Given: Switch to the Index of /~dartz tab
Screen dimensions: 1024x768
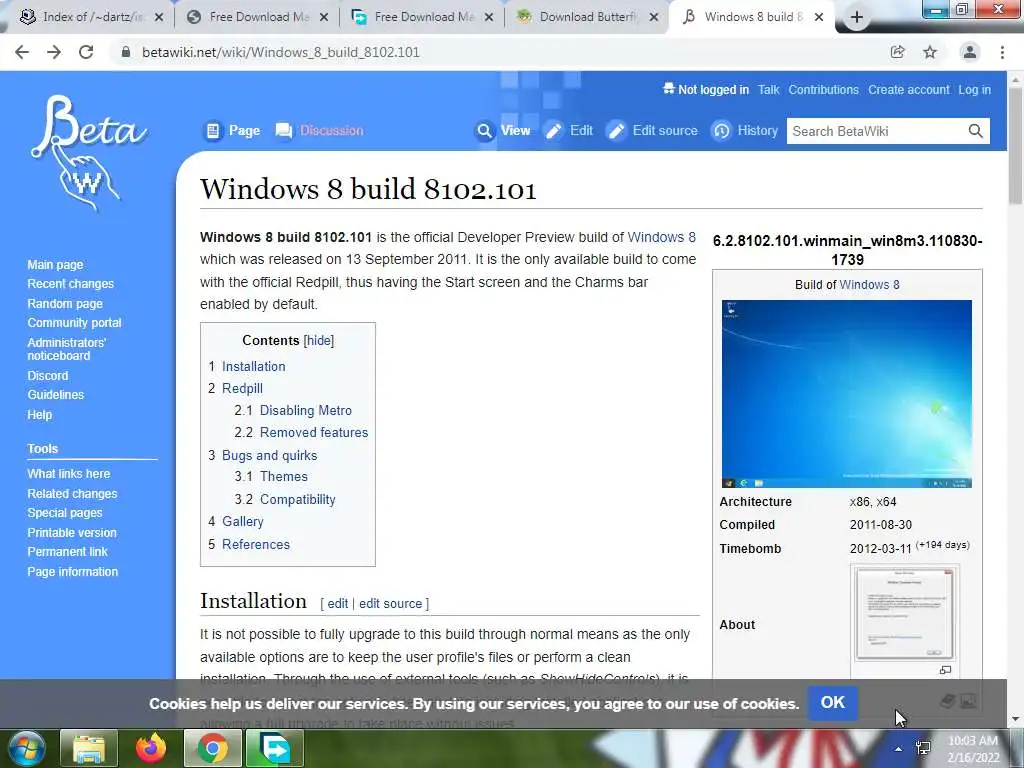Looking at the screenshot, I should [93, 17].
